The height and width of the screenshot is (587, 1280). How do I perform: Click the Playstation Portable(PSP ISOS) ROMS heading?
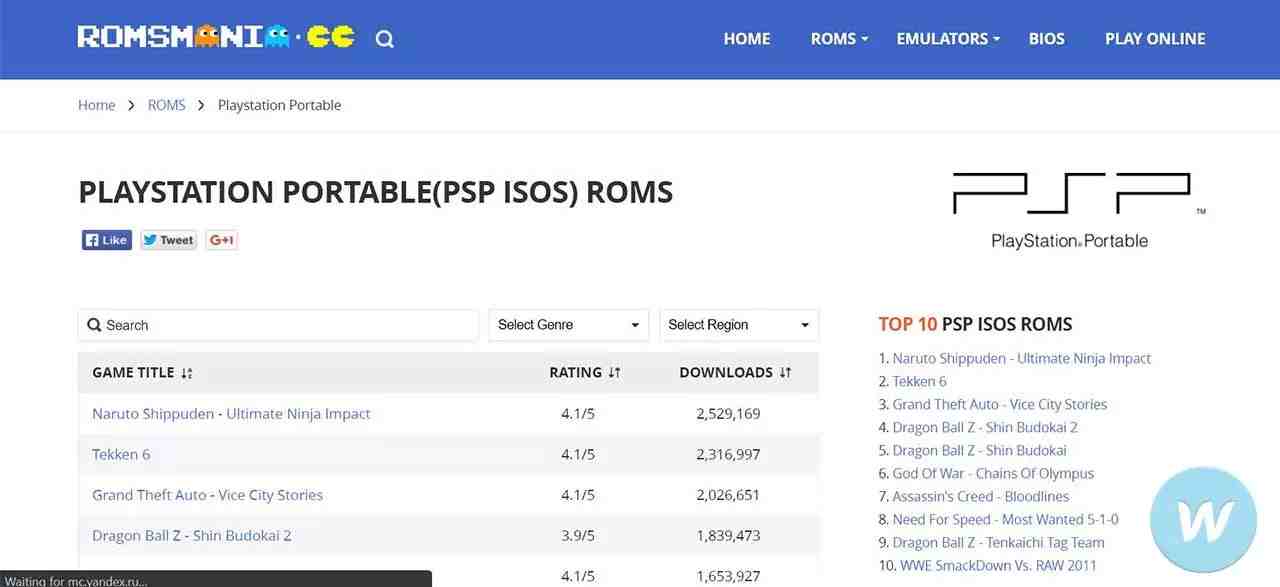[x=376, y=192]
